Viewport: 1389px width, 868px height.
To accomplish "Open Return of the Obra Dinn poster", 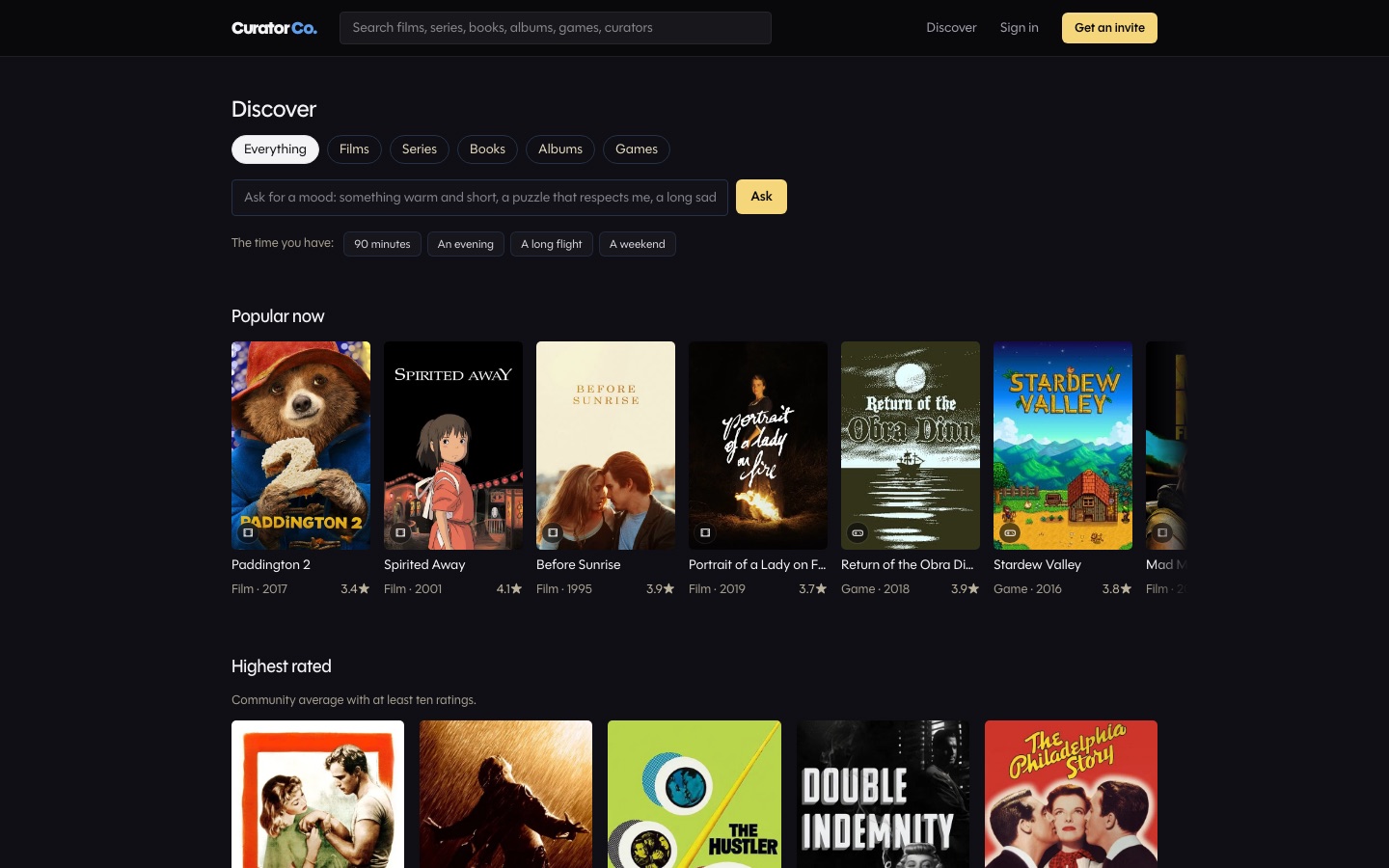I will click(911, 446).
